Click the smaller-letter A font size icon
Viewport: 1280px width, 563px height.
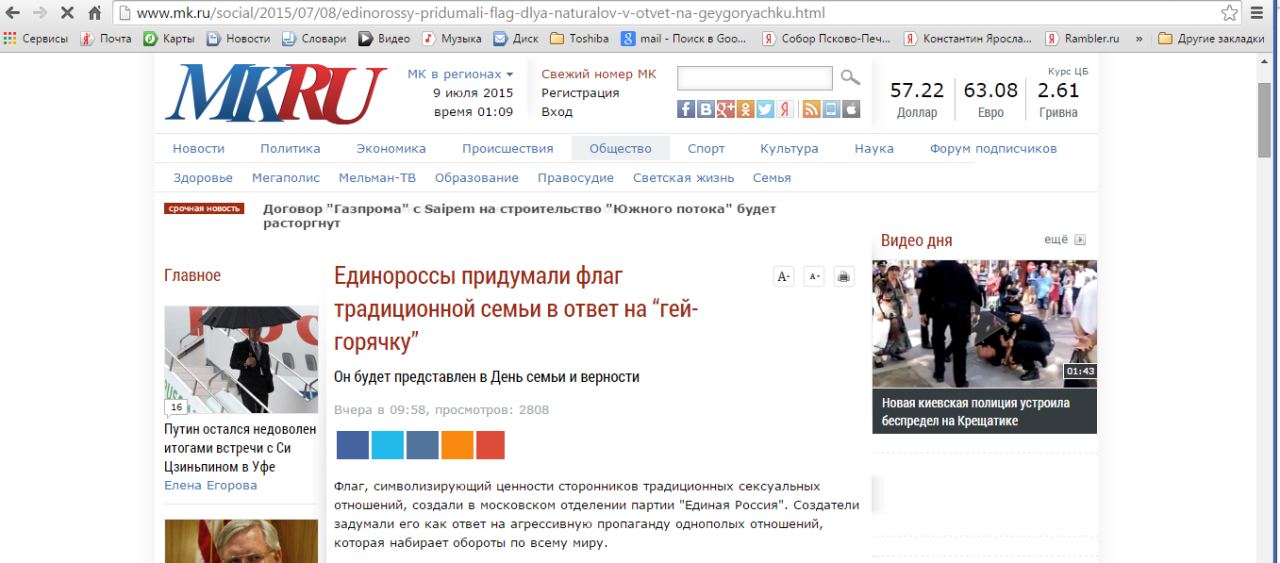click(x=813, y=277)
